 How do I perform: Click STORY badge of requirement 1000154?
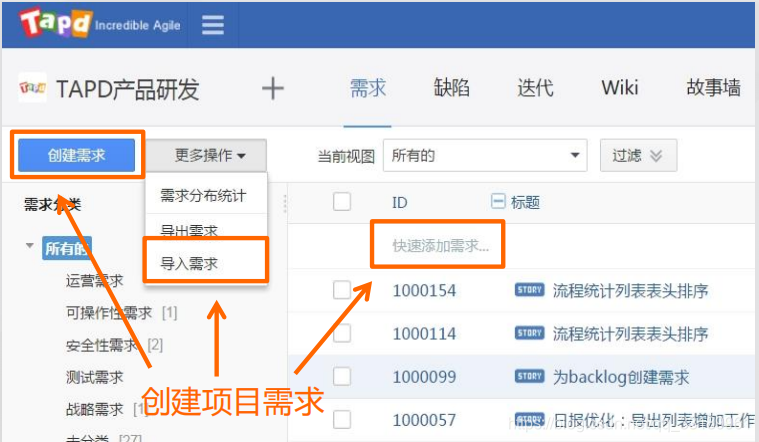[x=529, y=290]
